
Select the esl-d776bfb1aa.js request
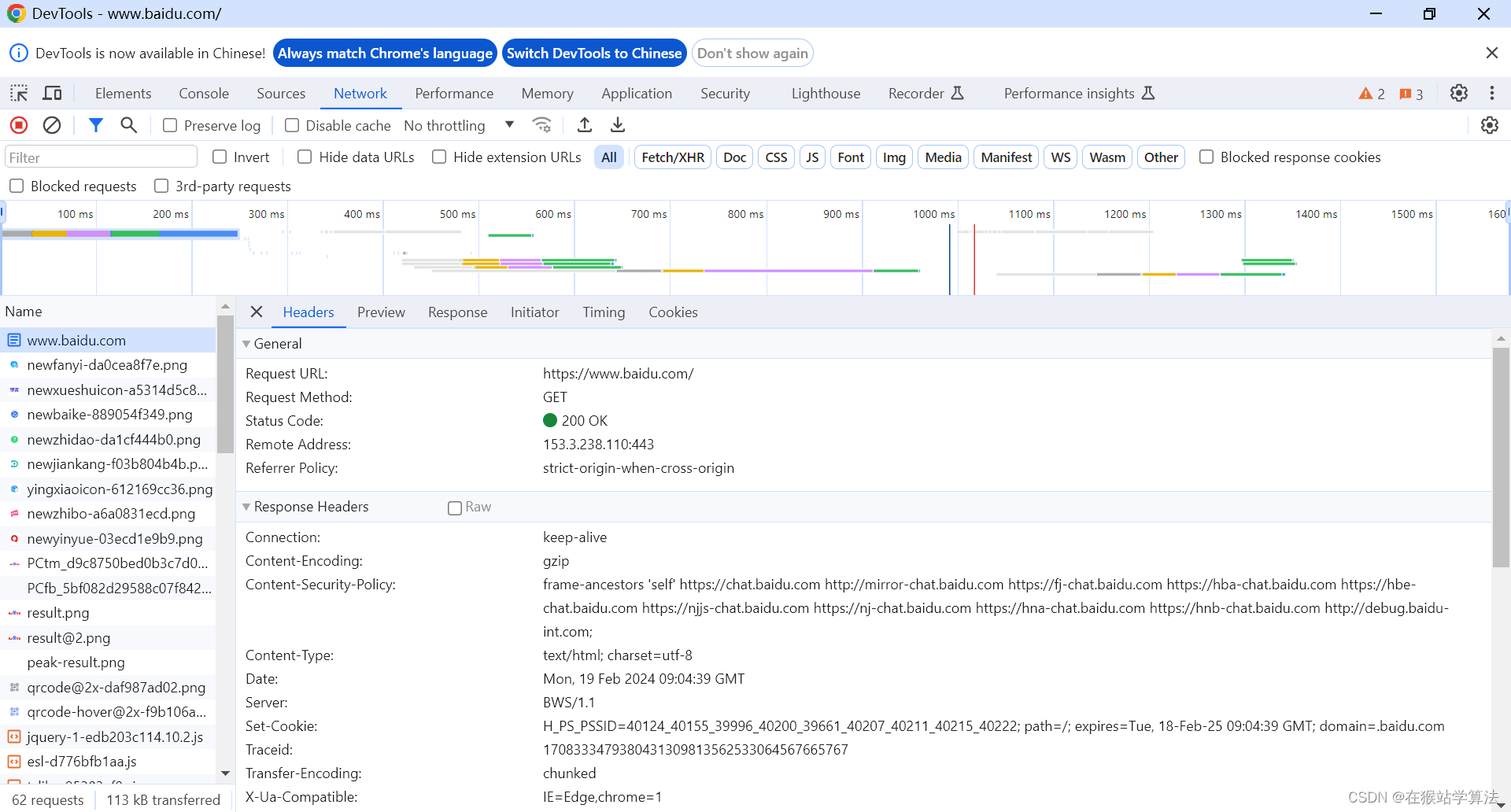pos(108,762)
